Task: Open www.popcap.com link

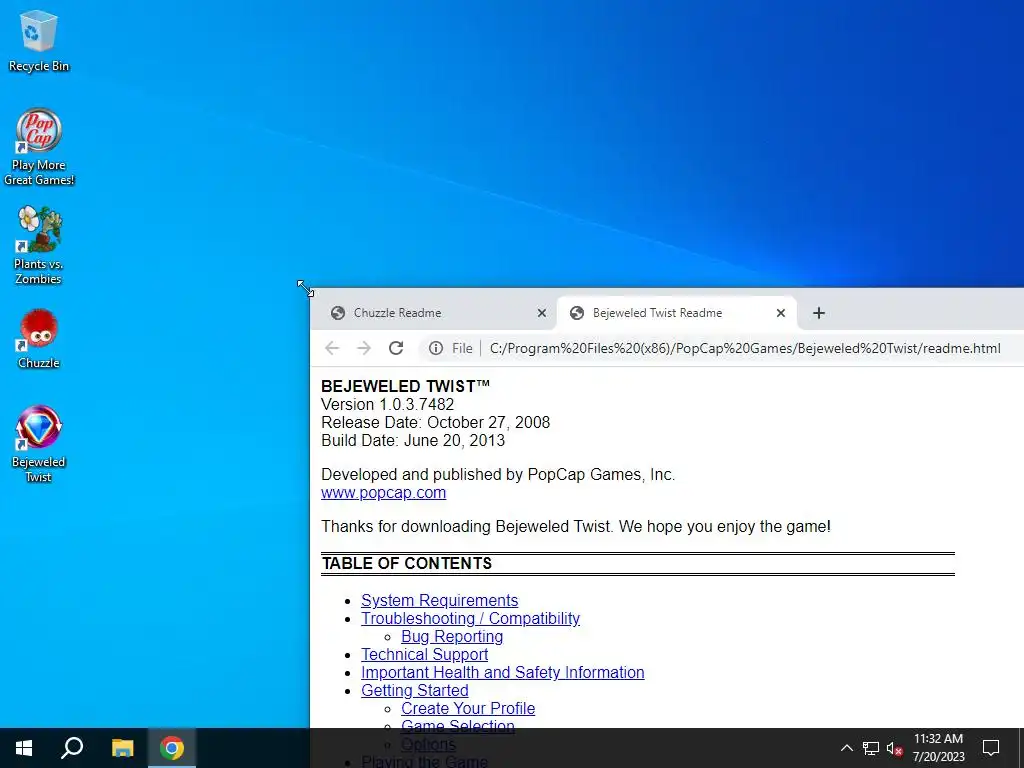Action: coord(383,493)
